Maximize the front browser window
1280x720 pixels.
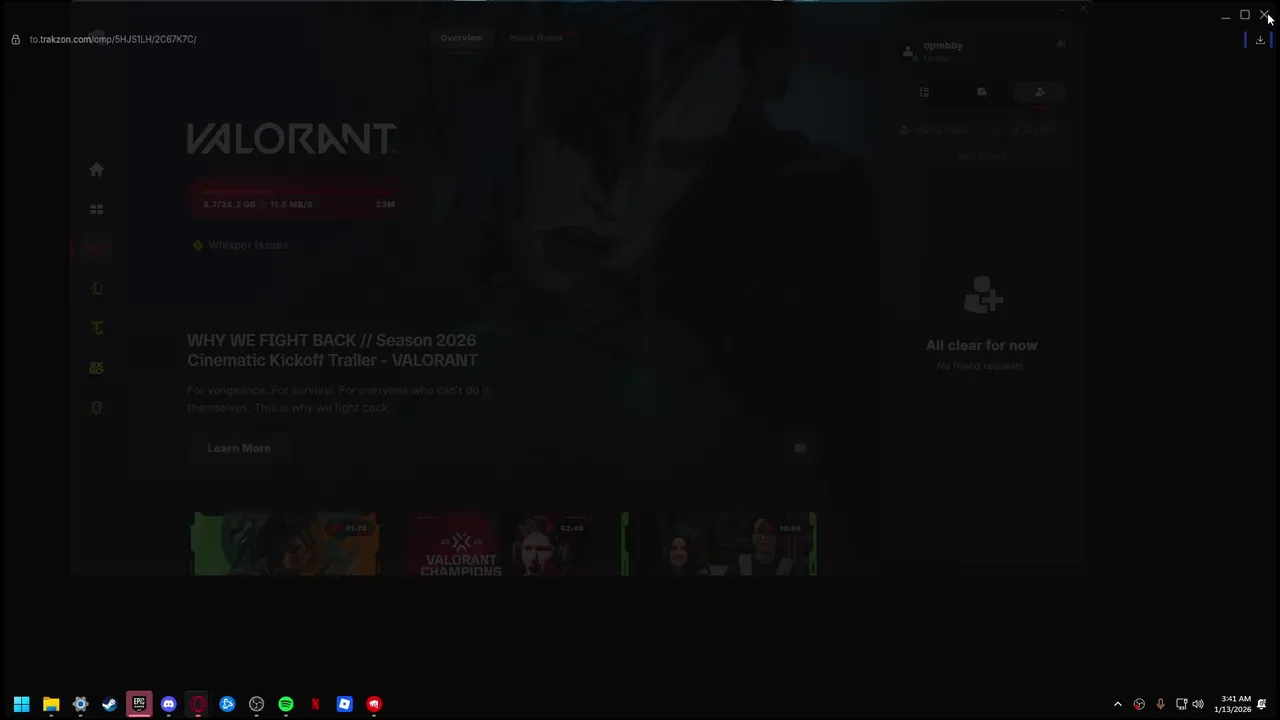click(1245, 15)
